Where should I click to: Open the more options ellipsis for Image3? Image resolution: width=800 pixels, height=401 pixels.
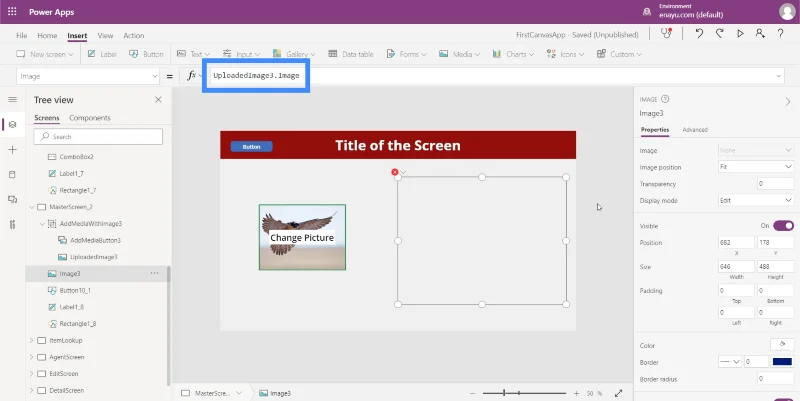tap(154, 273)
